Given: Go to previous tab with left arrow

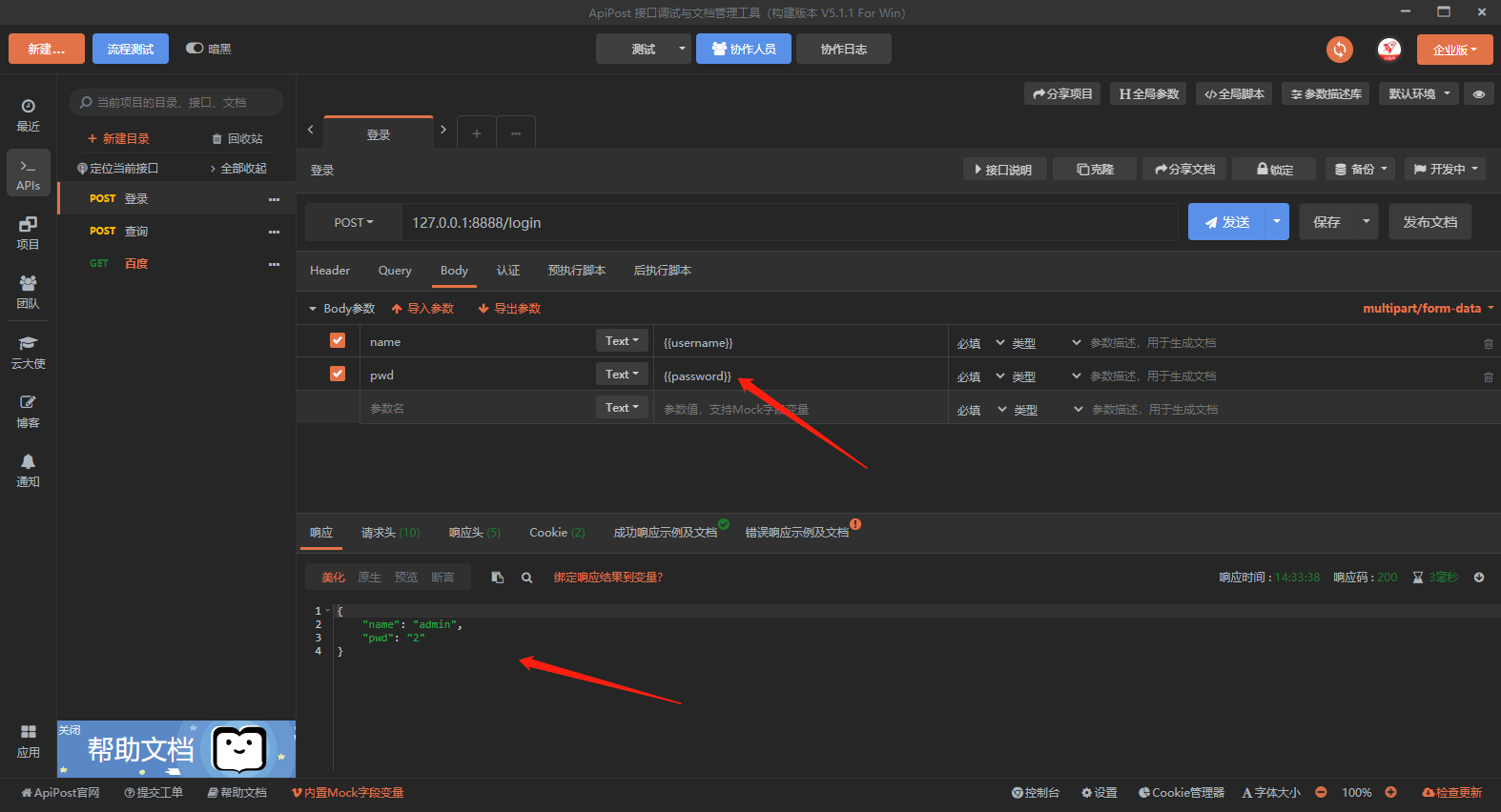Looking at the screenshot, I should tap(310, 130).
